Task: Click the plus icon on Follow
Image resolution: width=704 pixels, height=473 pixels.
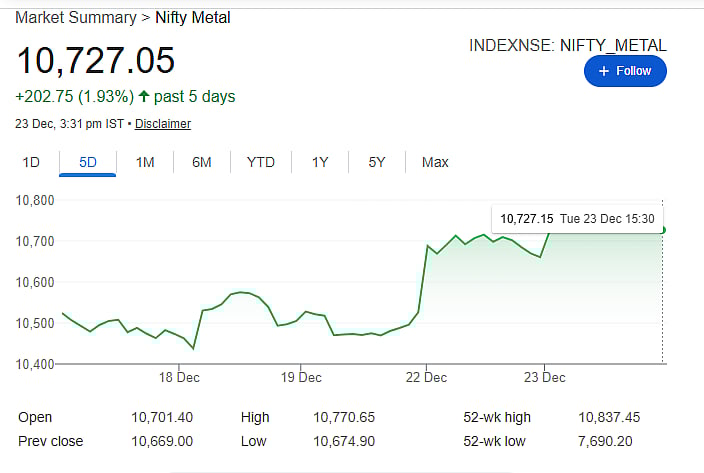Action: 603,71
